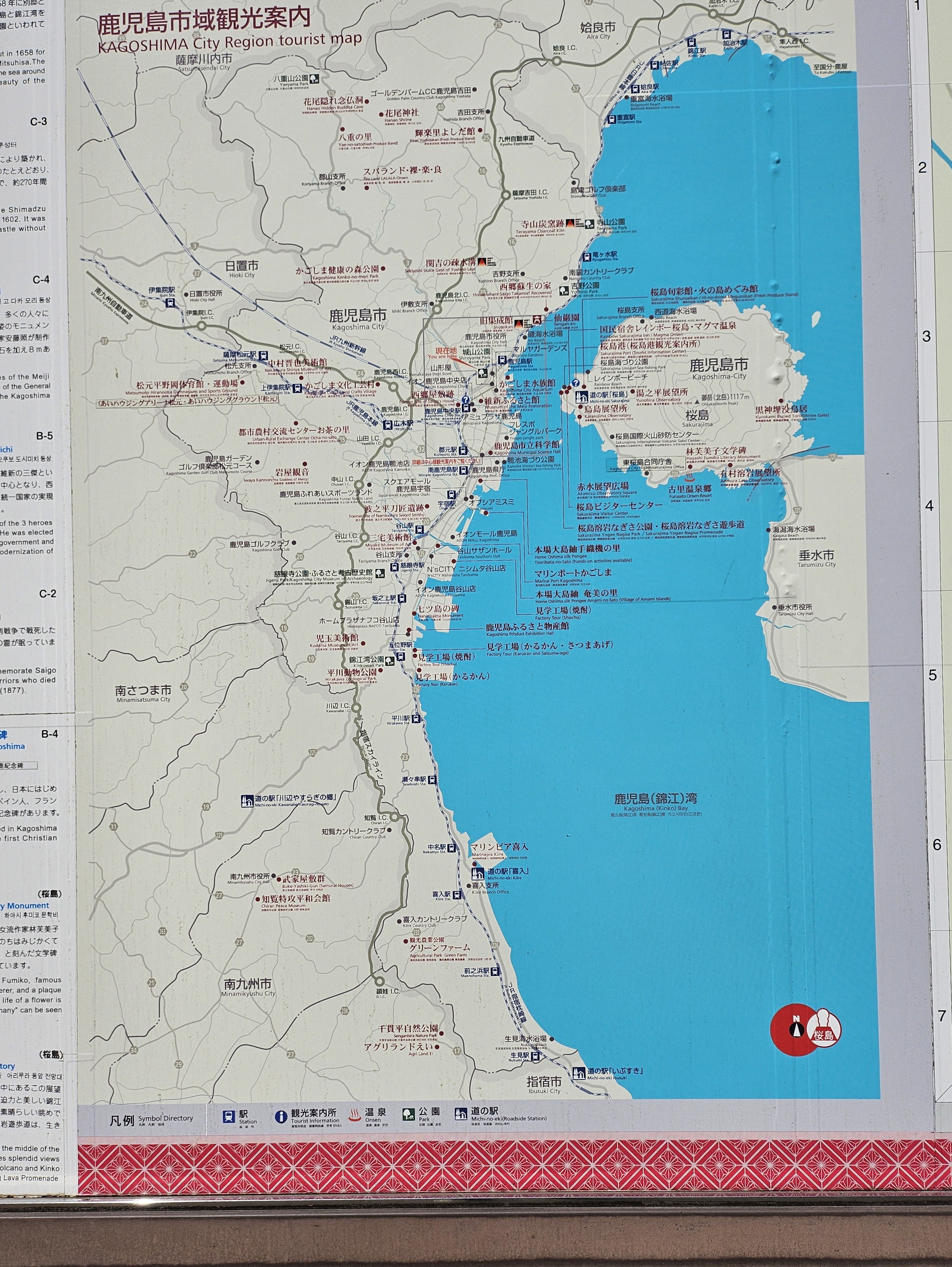This screenshot has width=952, height=1267.
Task: Click the Satsuma Yoshida I.C. interchange marker
Action: pos(505,195)
